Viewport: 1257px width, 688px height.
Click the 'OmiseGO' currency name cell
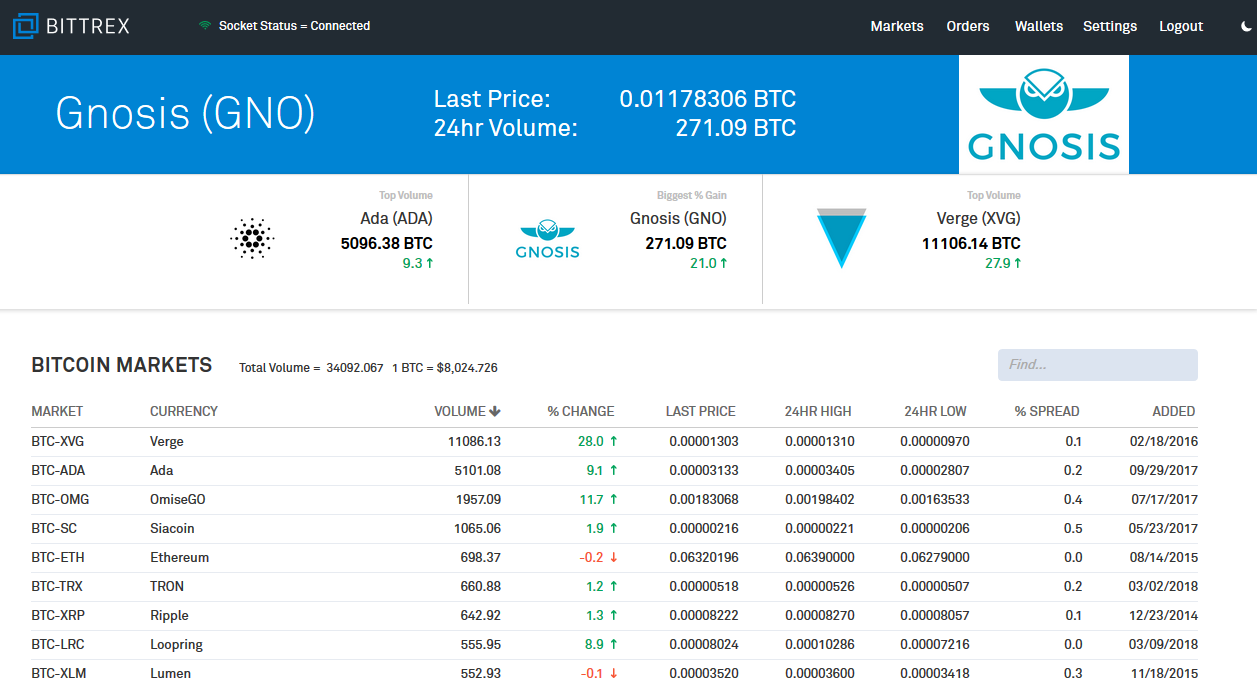coord(178,499)
